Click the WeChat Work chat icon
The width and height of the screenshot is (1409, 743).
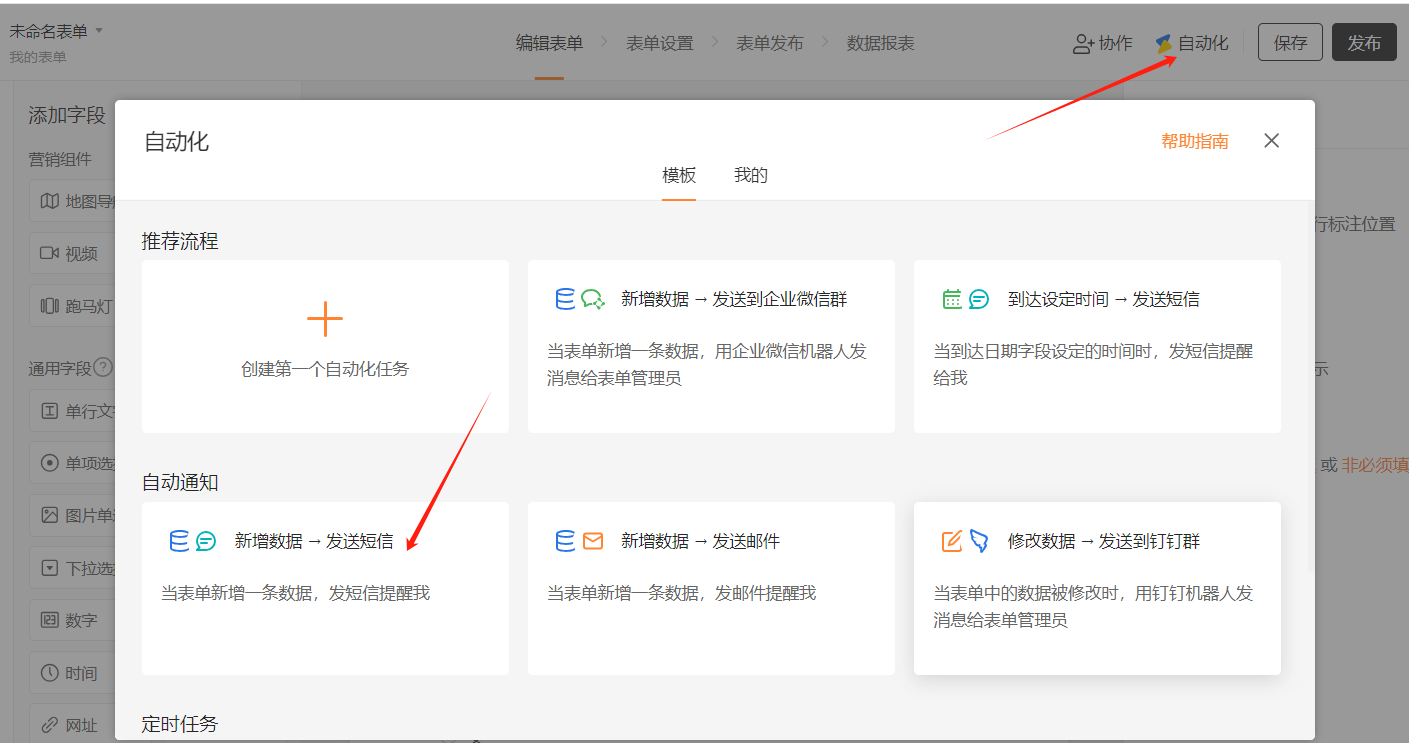click(x=593, y=299)
